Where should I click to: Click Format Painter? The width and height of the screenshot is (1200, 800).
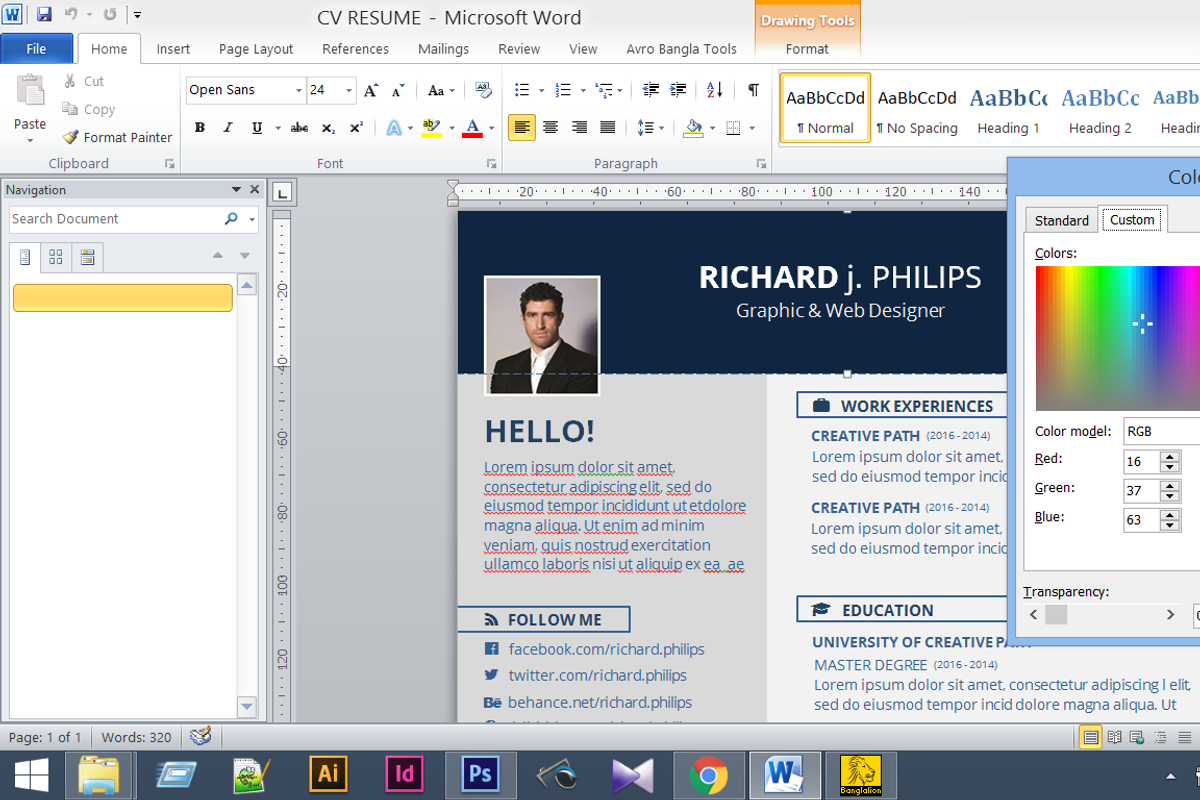click(x=117, y=137)
